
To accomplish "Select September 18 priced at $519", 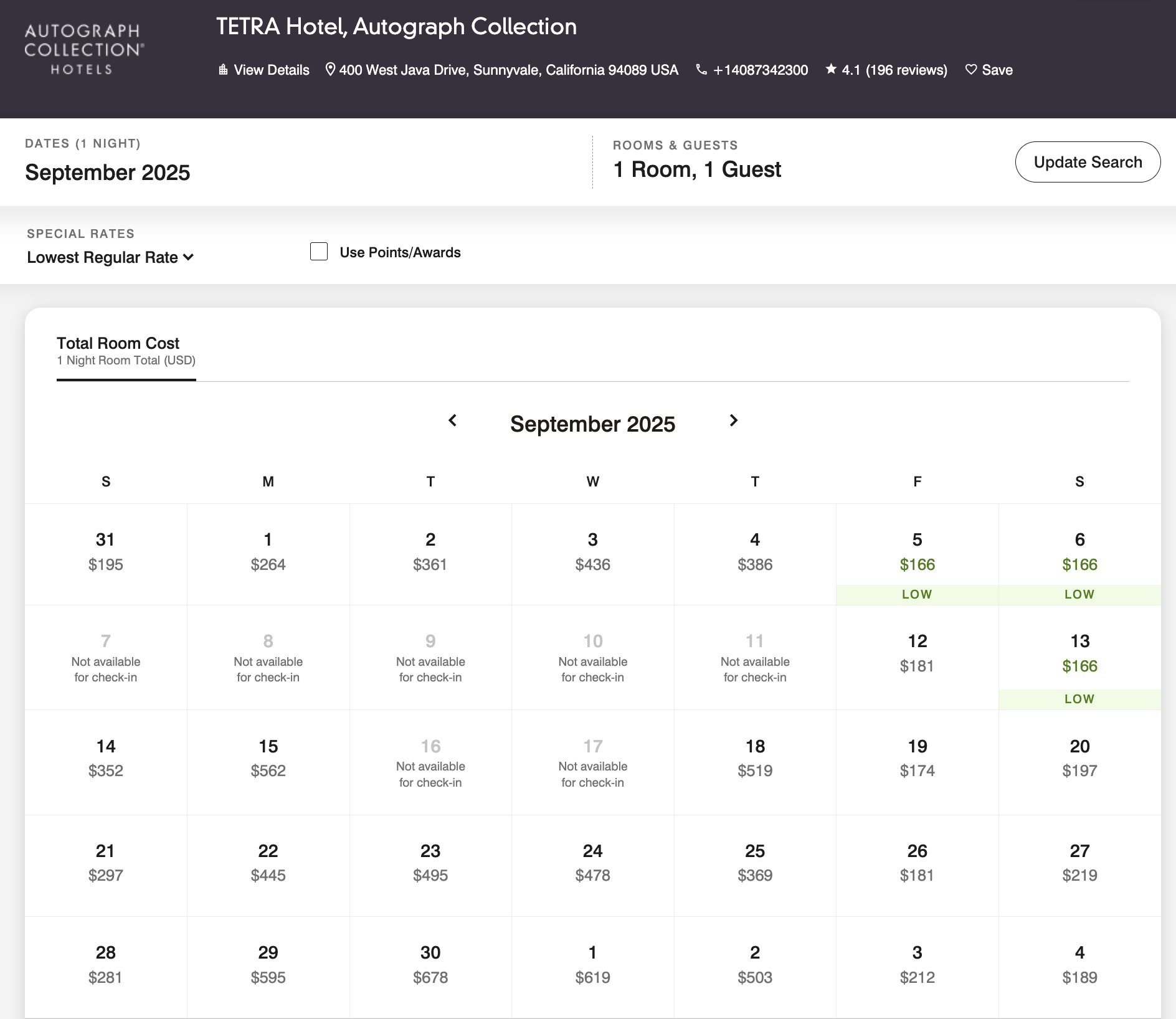I will pyautogui.click(x=755, y=762).
